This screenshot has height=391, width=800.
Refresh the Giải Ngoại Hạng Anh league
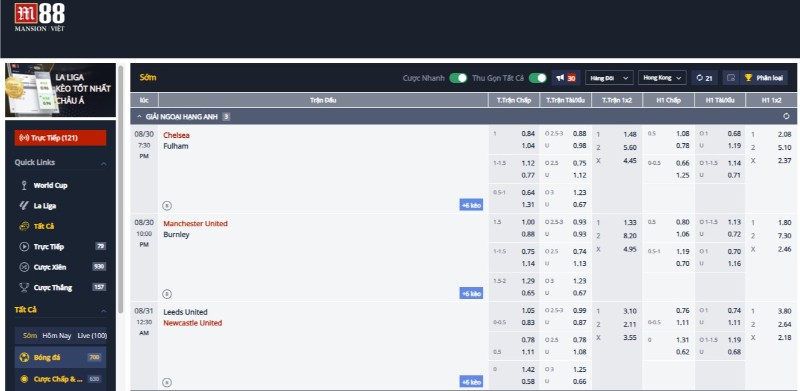pos(786,116)
